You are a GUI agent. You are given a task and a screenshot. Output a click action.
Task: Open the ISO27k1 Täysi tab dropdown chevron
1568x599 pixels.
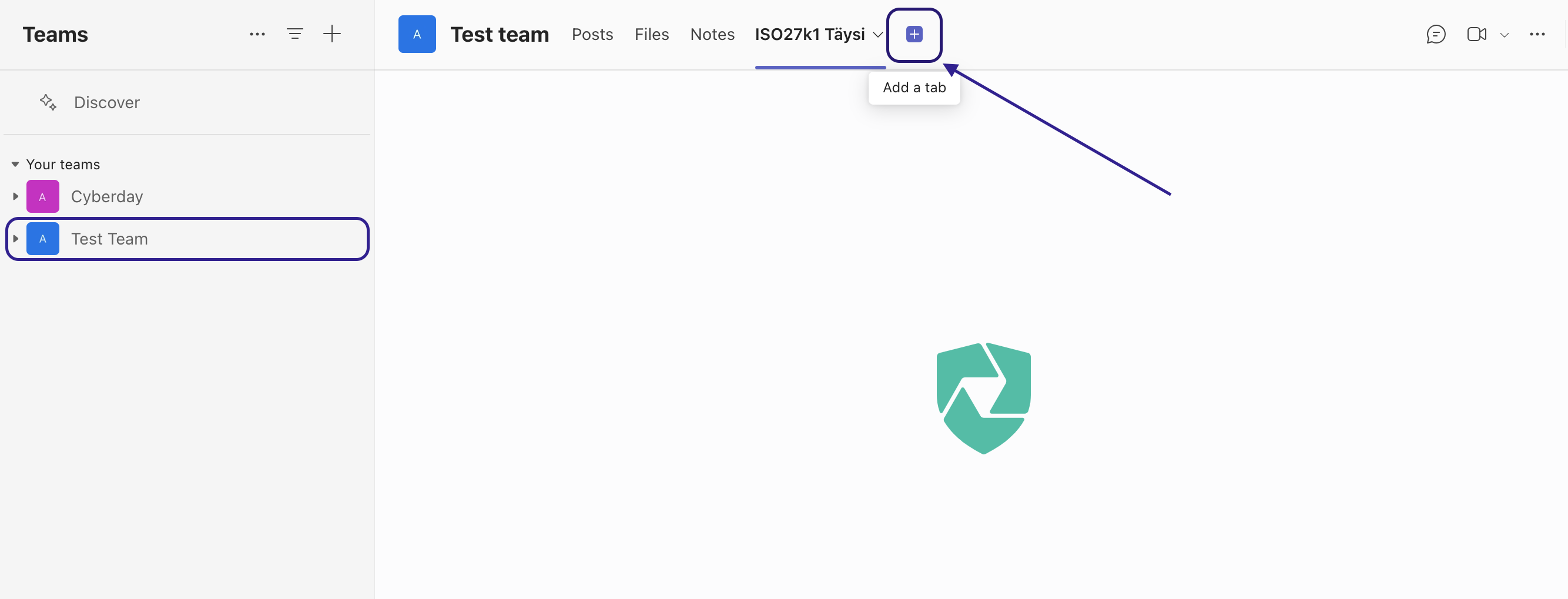[878, 35]
